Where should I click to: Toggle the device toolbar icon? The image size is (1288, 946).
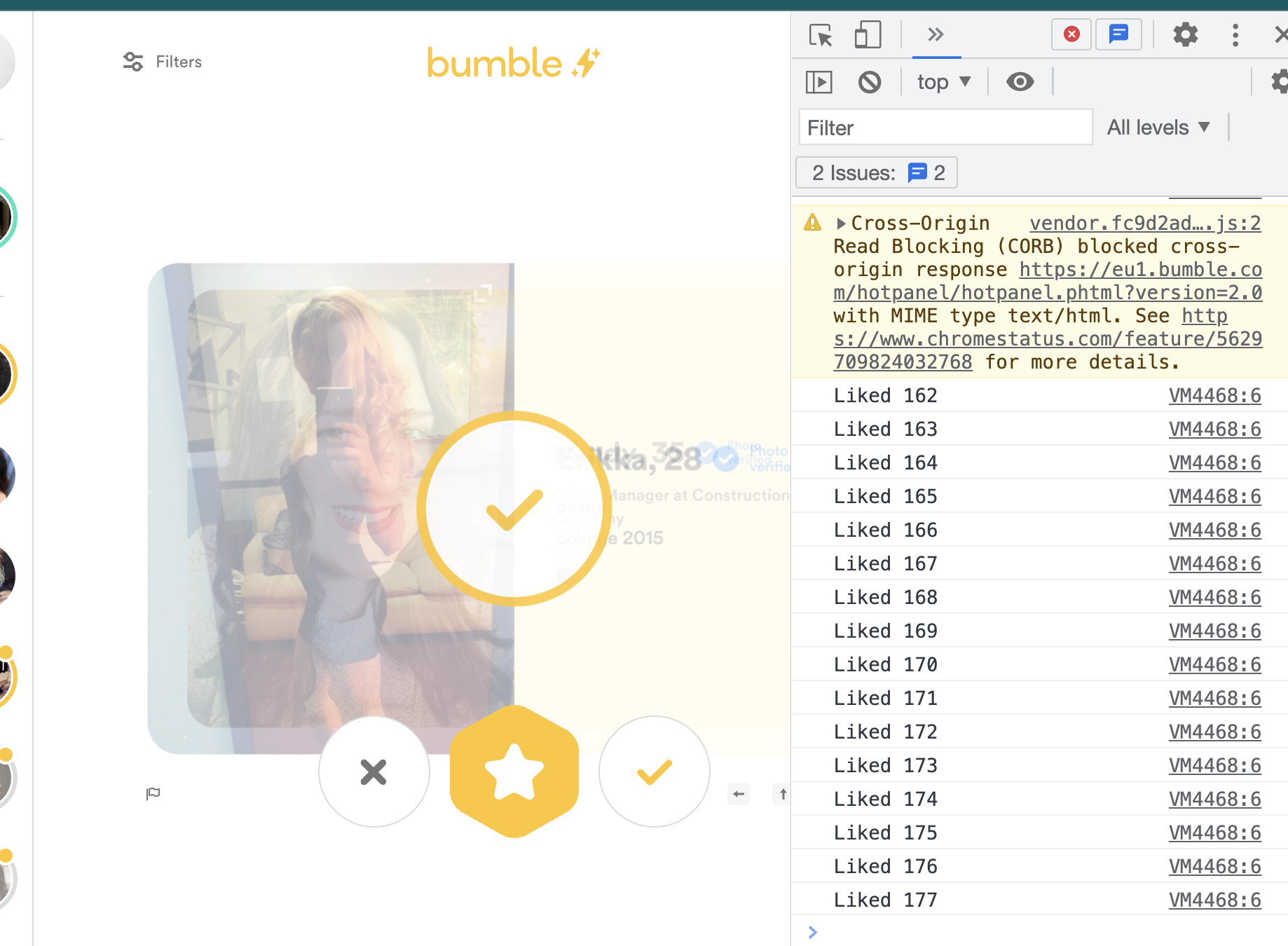pos(868,35)
